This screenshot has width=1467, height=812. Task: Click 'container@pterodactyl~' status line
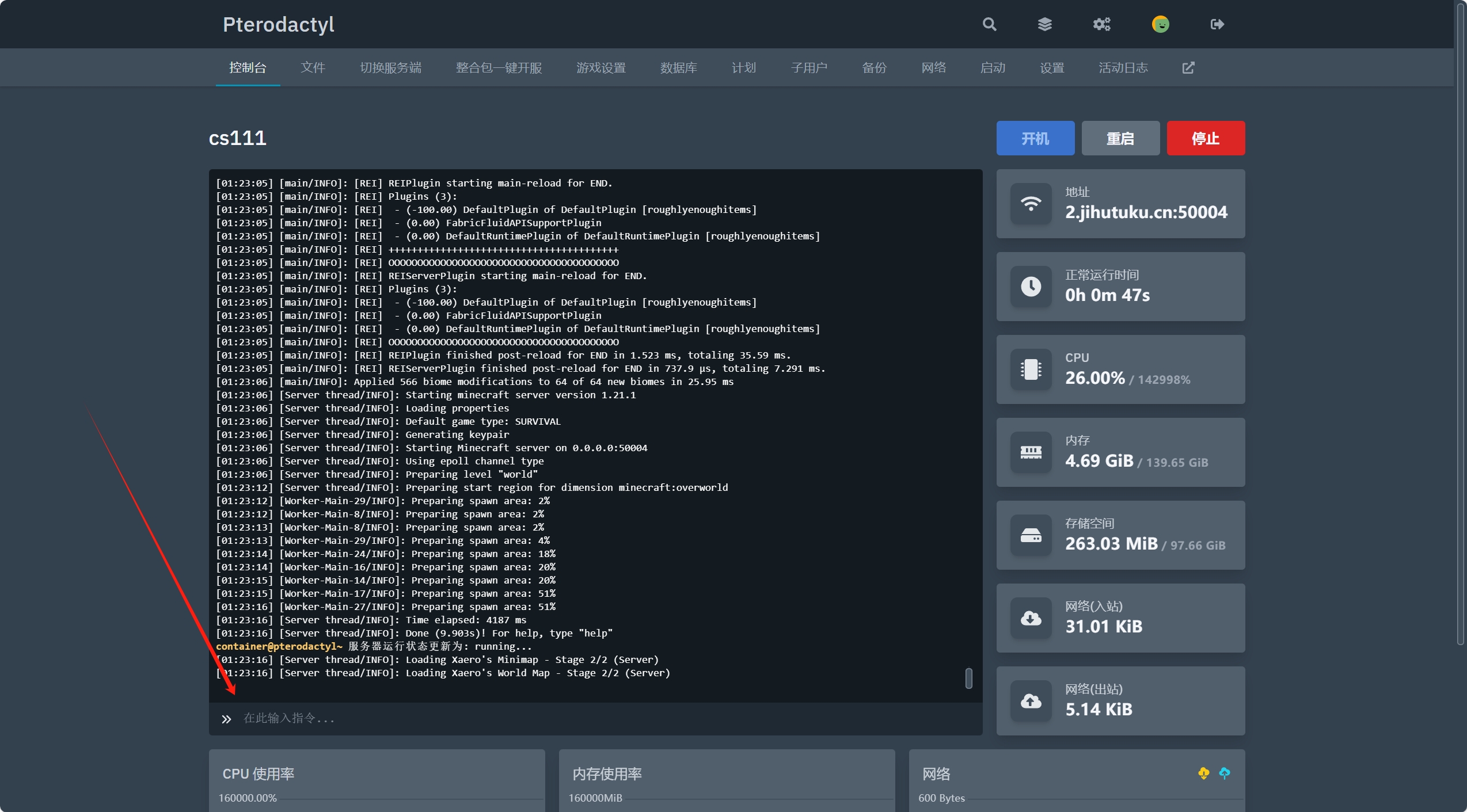click(x=374, y=647)
